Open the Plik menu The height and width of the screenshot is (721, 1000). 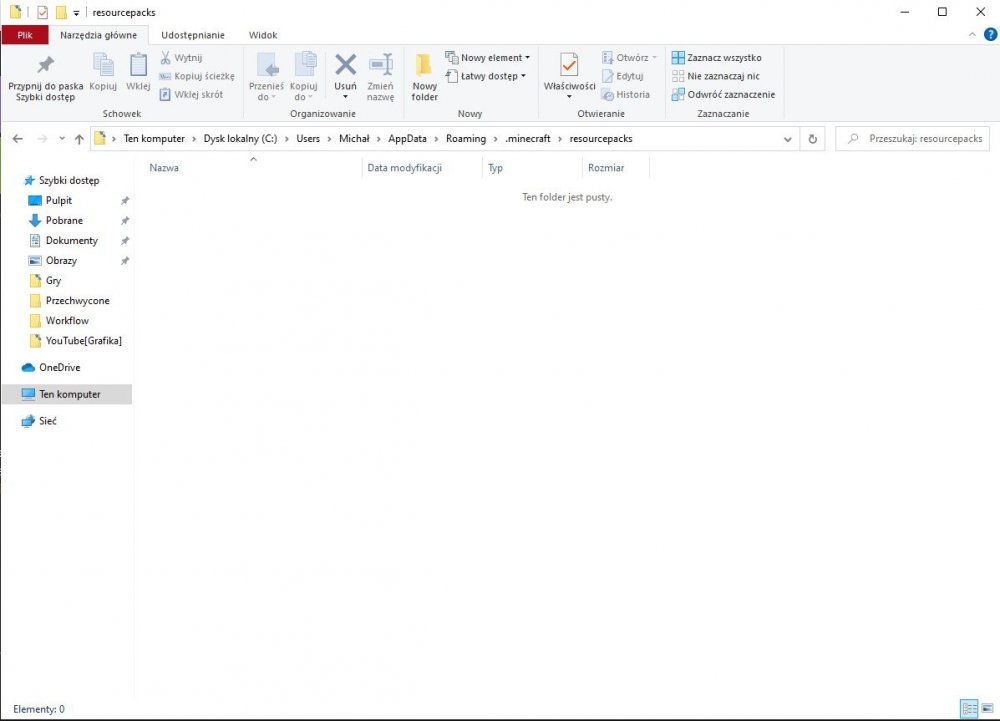tap(25, 35)
